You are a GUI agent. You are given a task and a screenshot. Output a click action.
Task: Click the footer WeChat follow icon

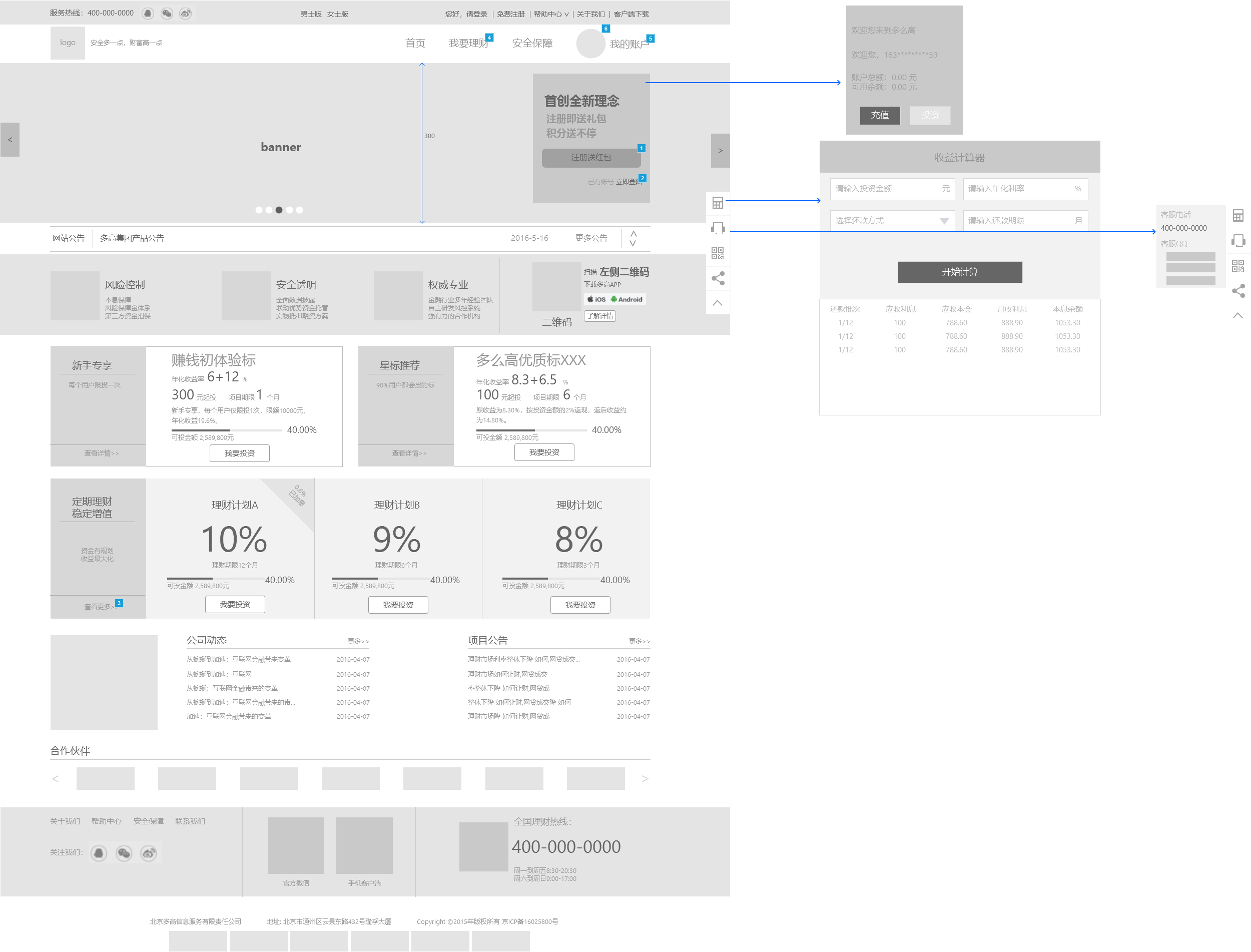124,853
